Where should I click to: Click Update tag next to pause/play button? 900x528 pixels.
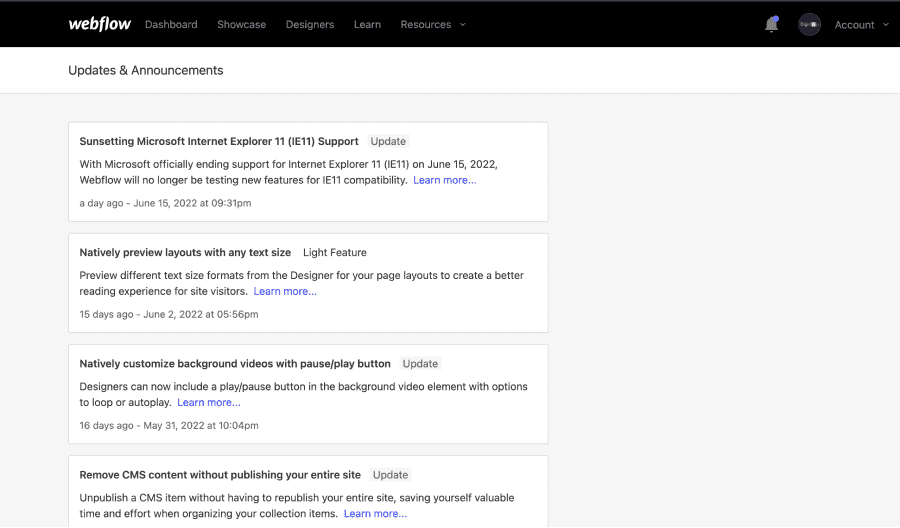pyautogui.click(x=420, y=364)
